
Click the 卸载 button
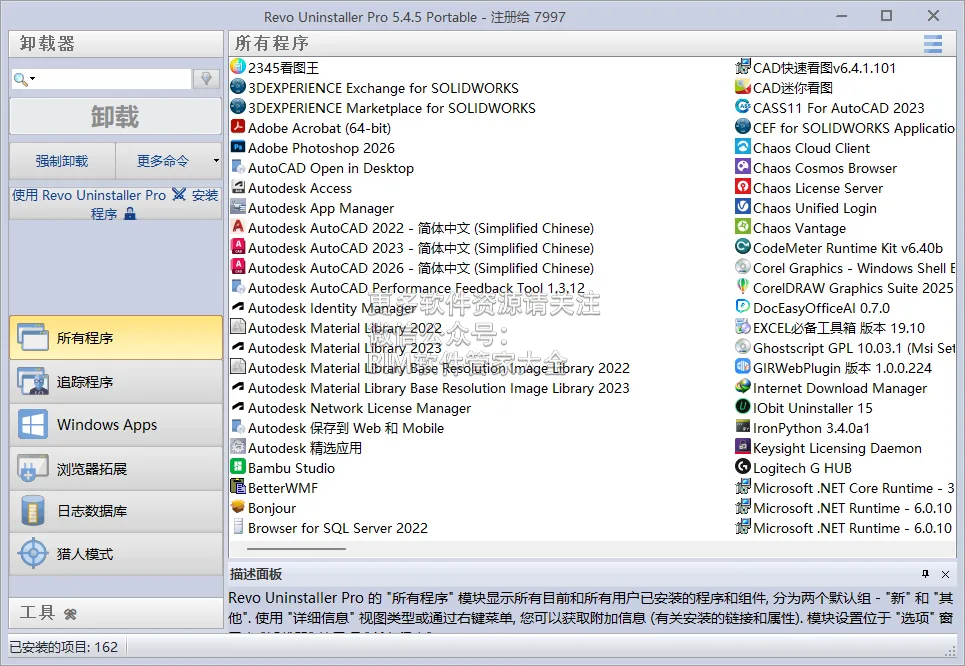click(x=116, y=116)
